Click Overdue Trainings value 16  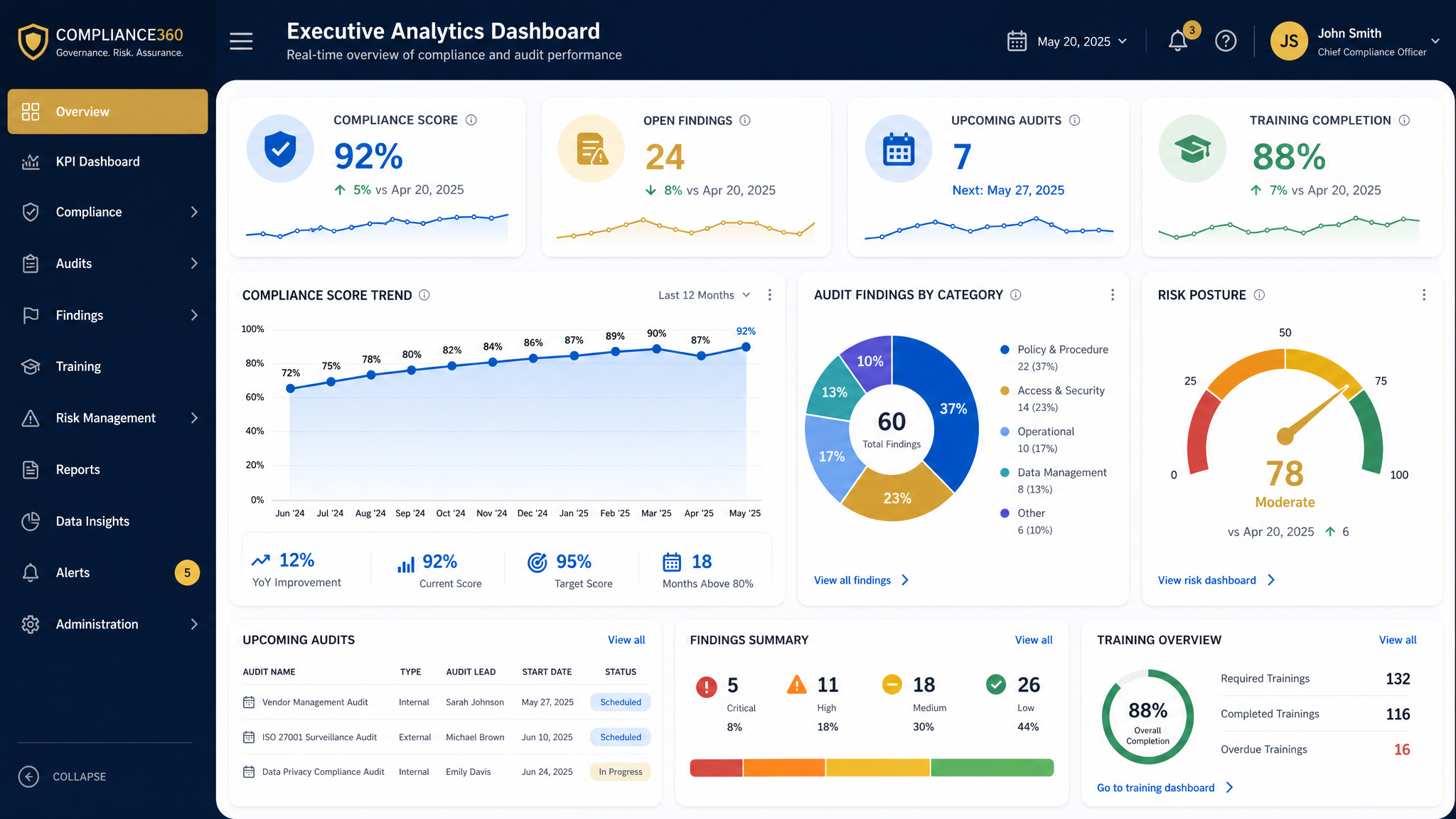[1402, 749]
